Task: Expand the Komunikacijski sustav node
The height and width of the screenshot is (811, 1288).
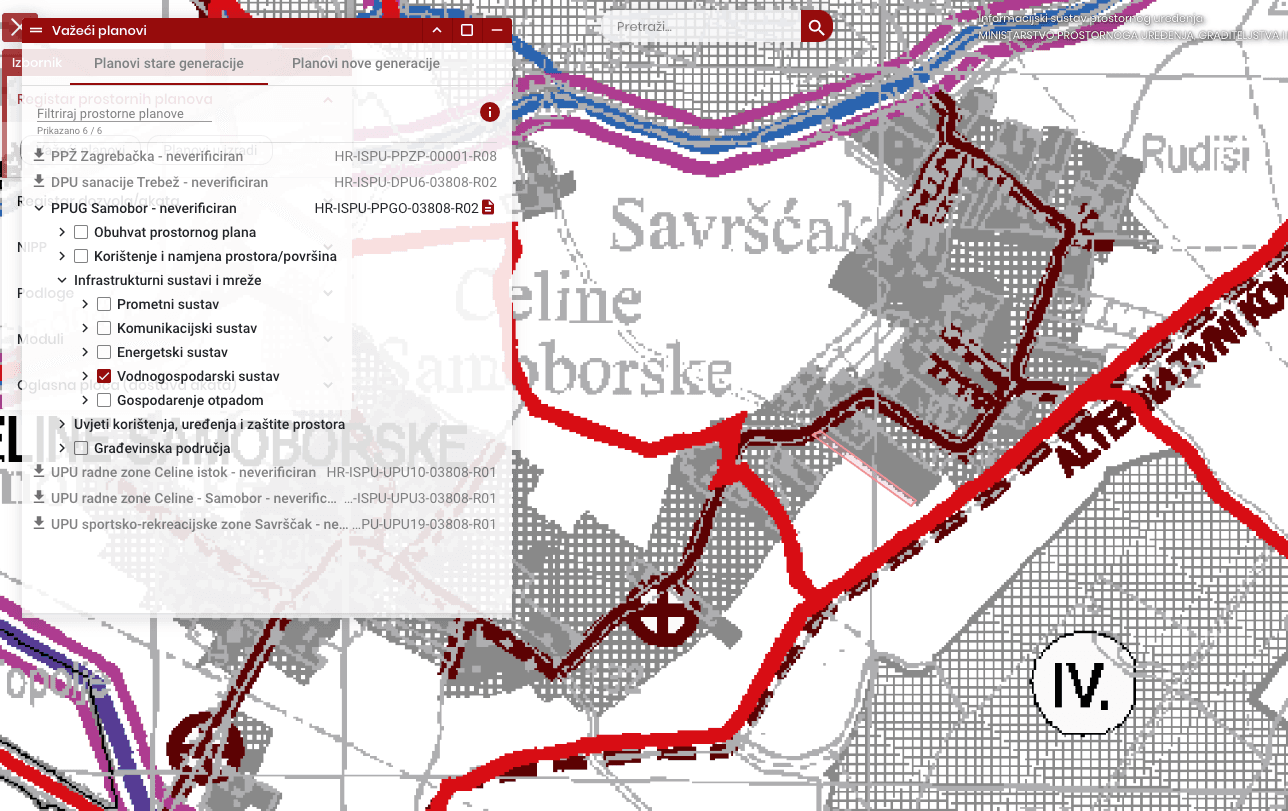Action: (x=85, y=328)
